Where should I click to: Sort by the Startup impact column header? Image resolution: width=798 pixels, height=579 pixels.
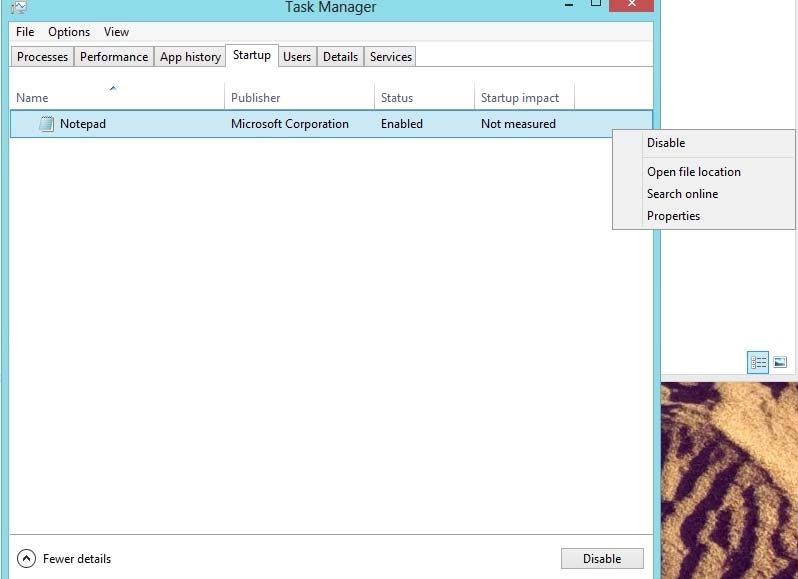(x=524, y=97)
